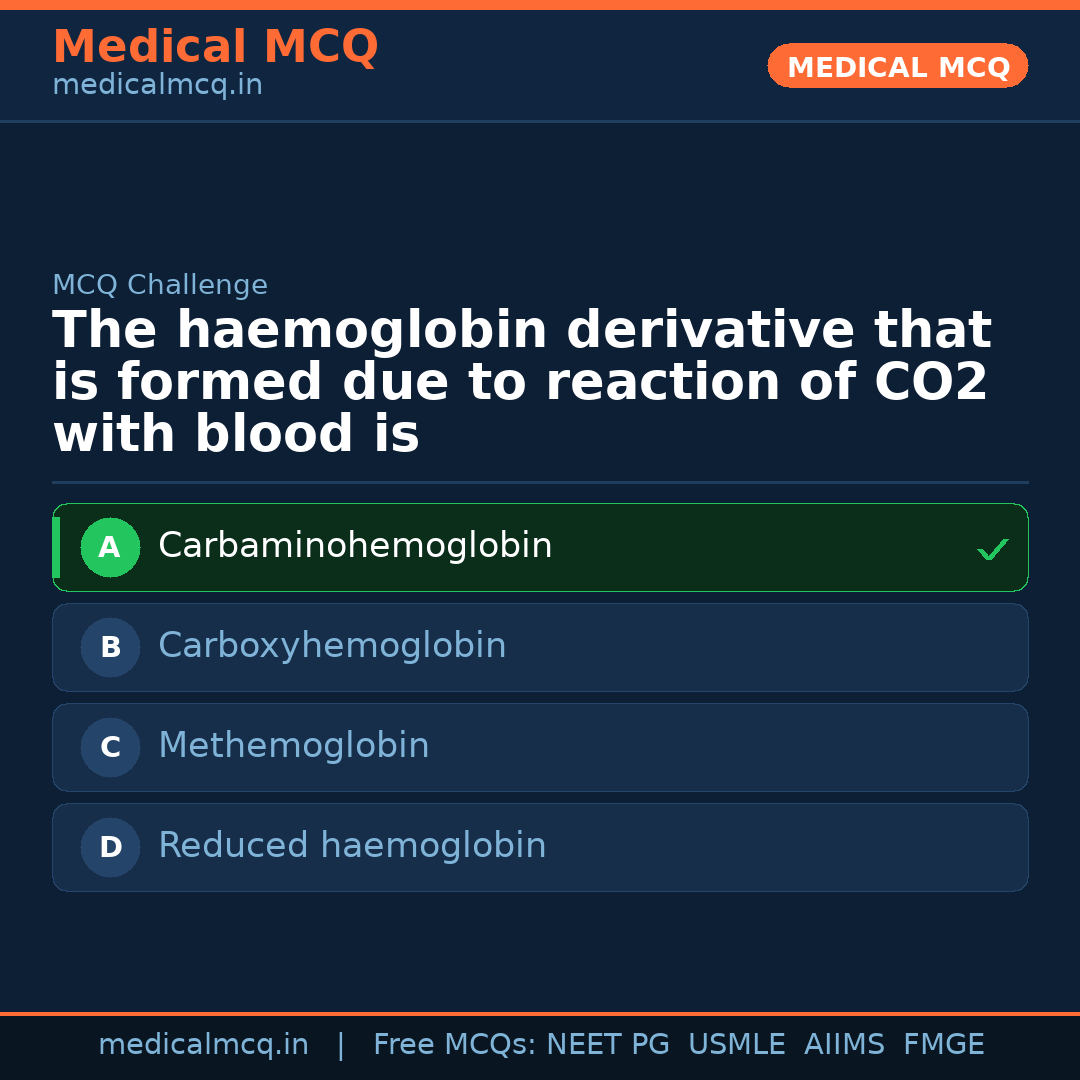This screenshot has width=1080, height=1080.
Task: Click the green A option circle
Action: pos(110,547)
